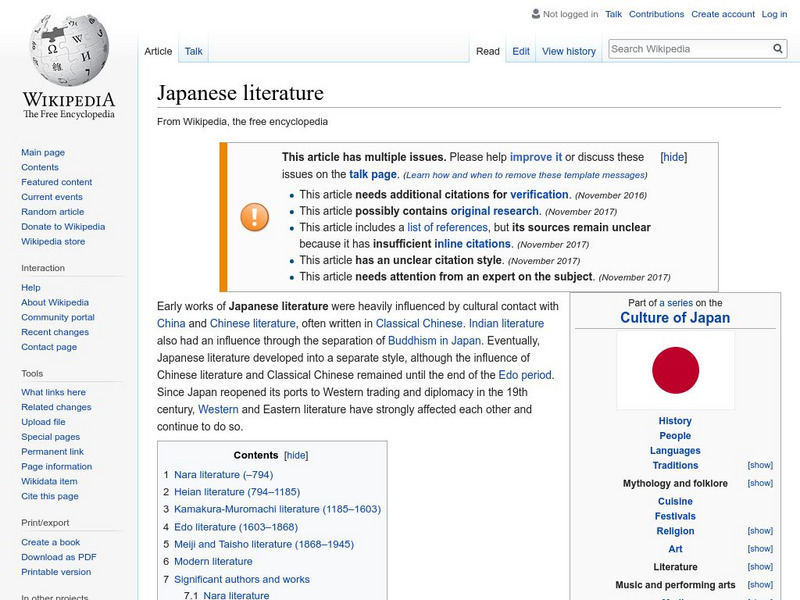
Task: Expand the Traditions section
Action: pyautogui.click(x=761, y=465)
